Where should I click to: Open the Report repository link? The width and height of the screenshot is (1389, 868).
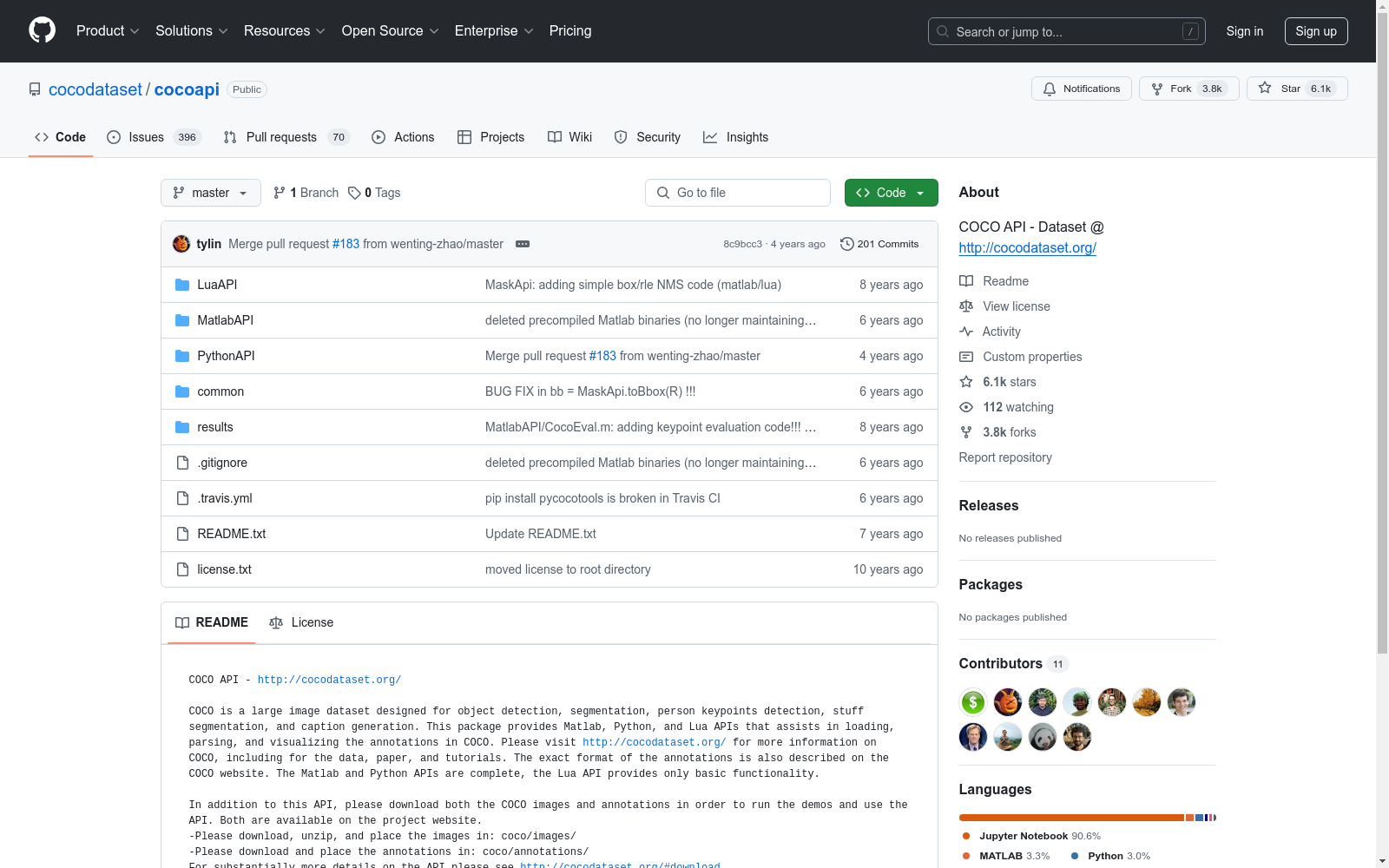click(x=1005, y=457)
